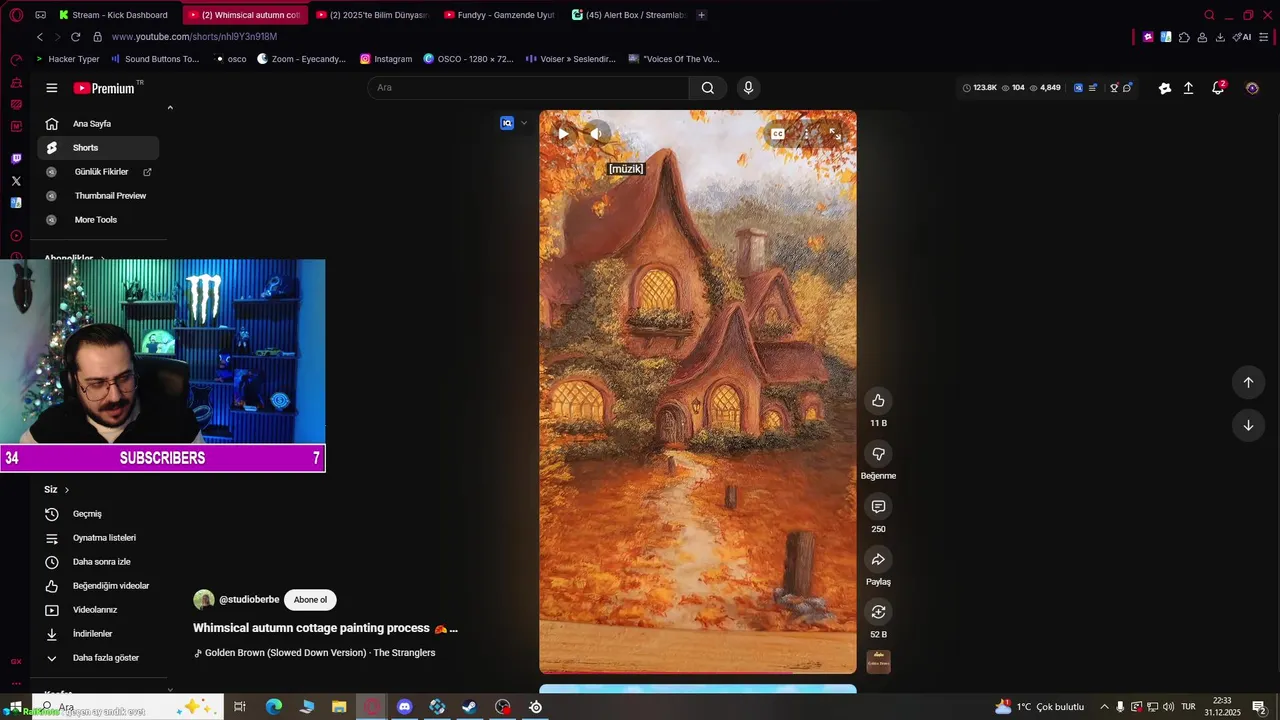
Task: Switch to Alert Box / Streamlabs tab
Action: tap(628, 15)
